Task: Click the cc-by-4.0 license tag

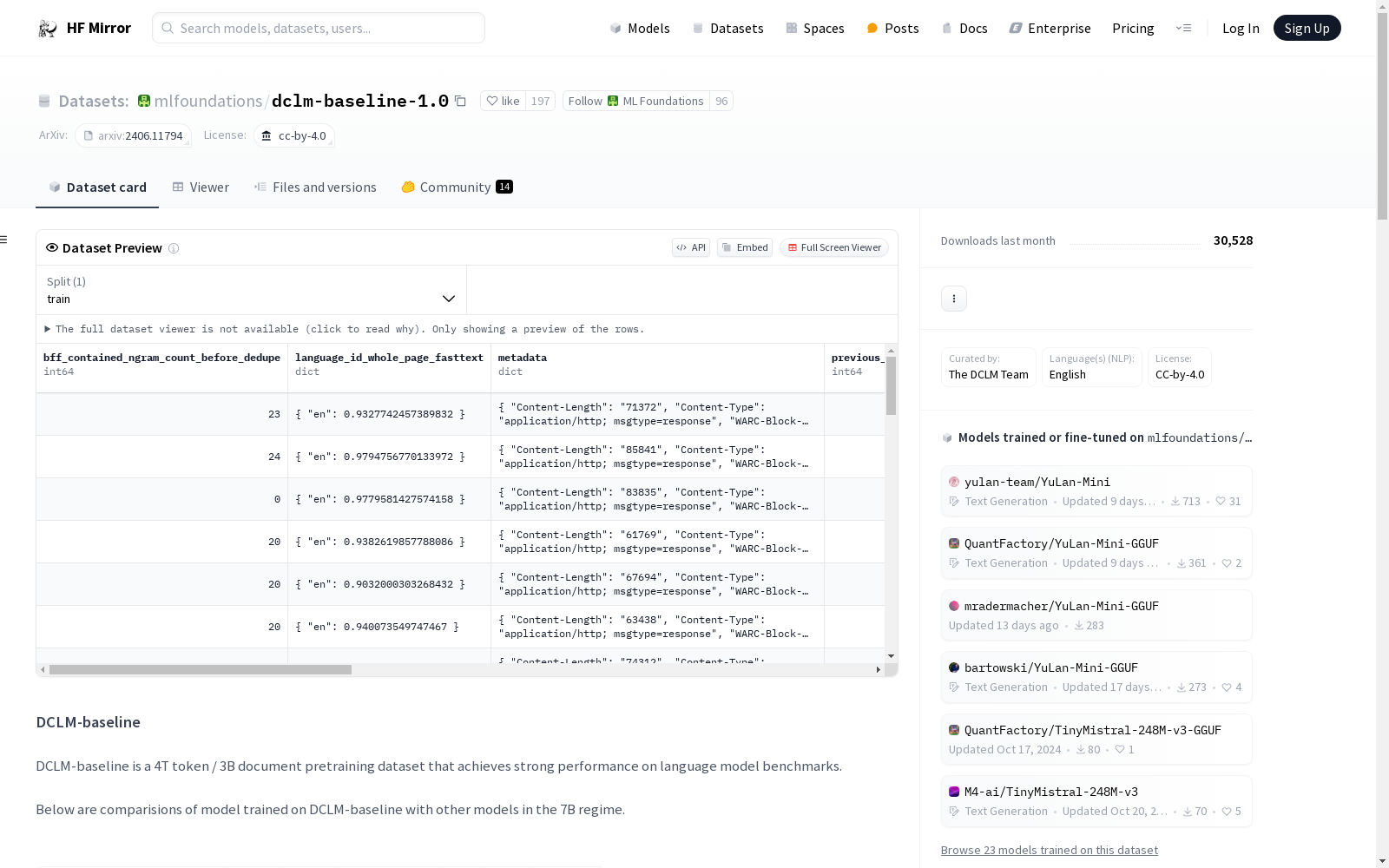Action: tap(294, 136)
